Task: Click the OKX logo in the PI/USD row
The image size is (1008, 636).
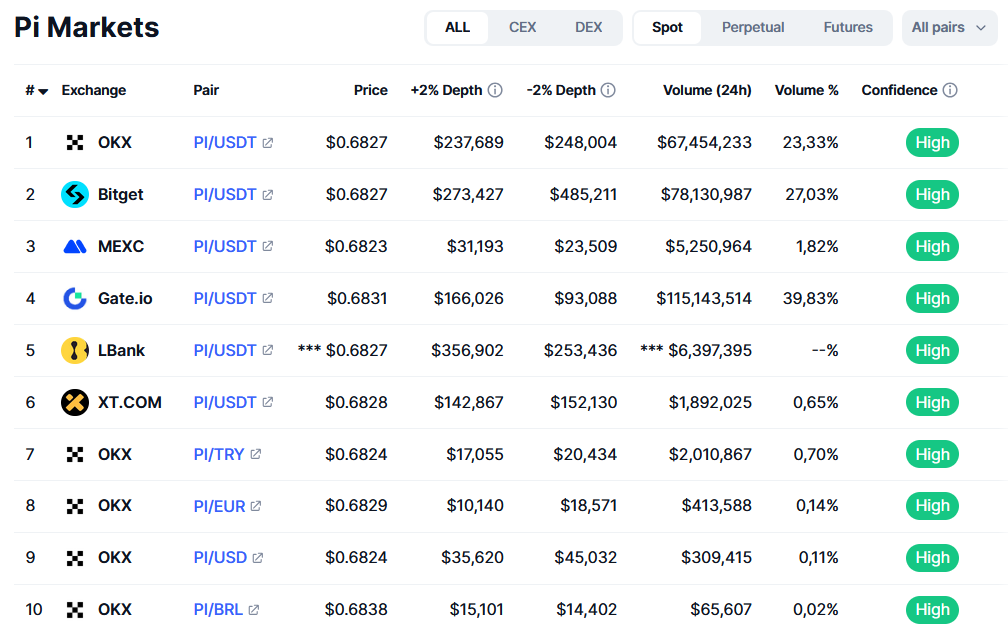Action: tap(75, 558)
